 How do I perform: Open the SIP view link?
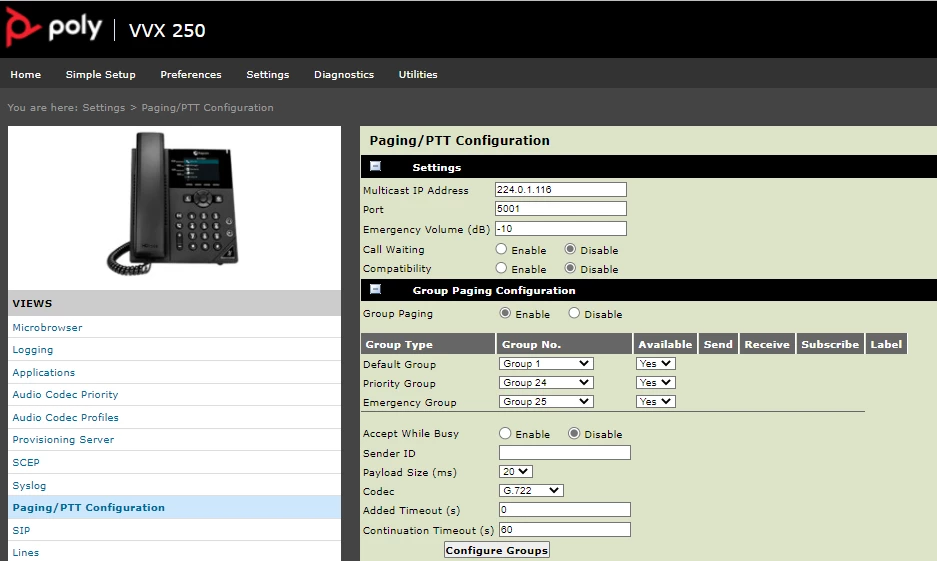coord(21,530)
